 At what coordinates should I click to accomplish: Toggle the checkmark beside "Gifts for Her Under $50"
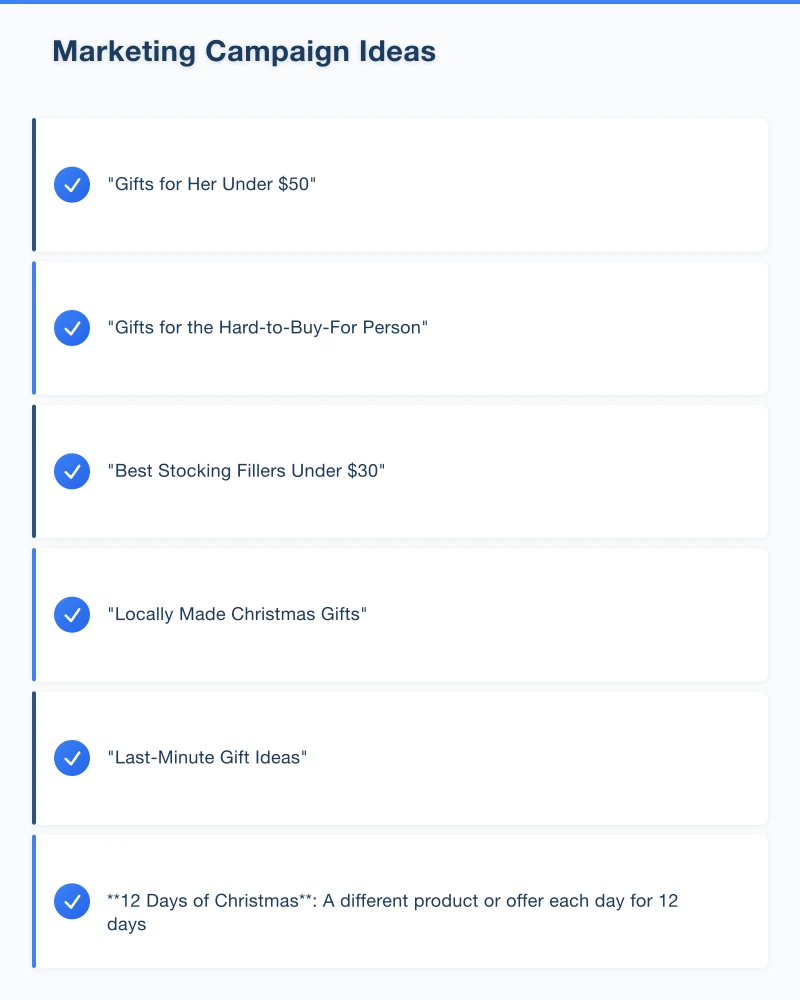click(x=72, y=185)
